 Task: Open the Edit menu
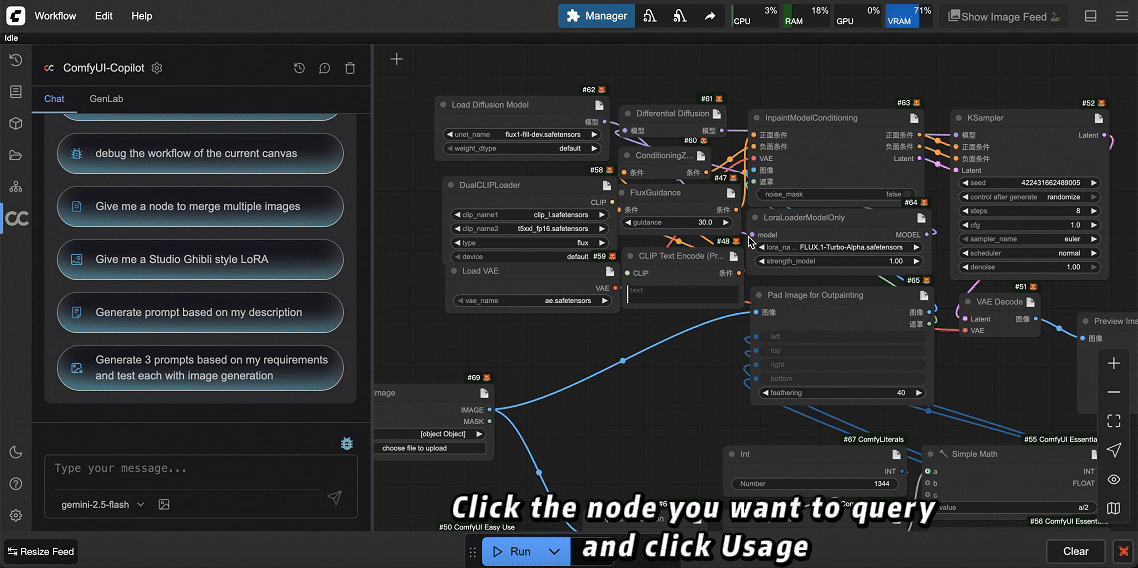(x=104, y=16)
